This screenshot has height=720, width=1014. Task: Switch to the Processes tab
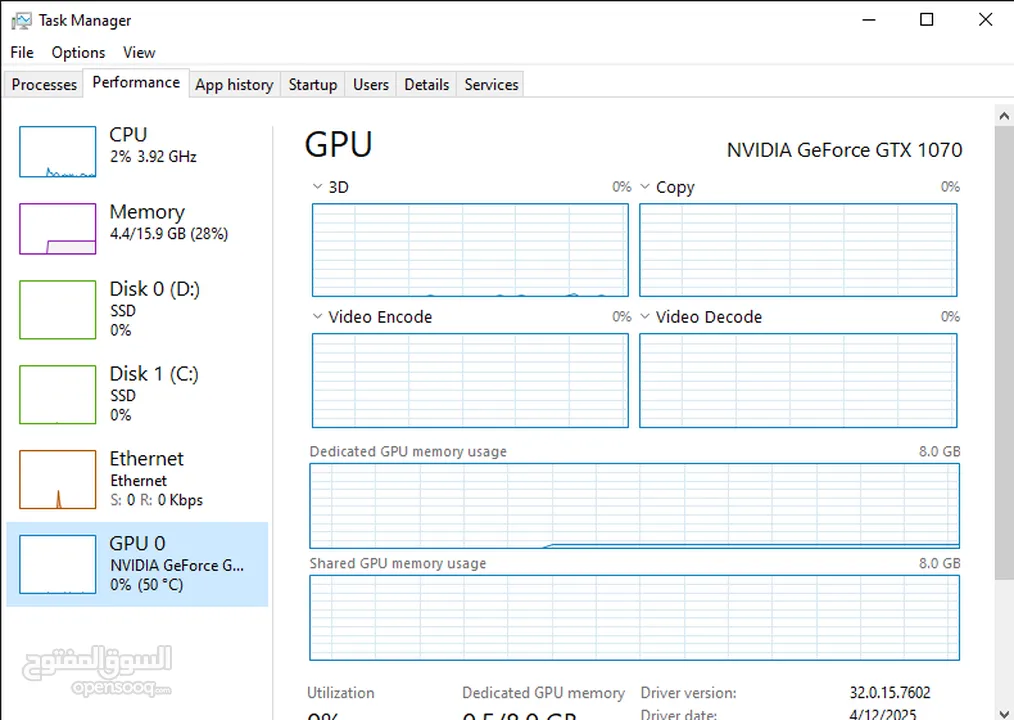[44, 85]
